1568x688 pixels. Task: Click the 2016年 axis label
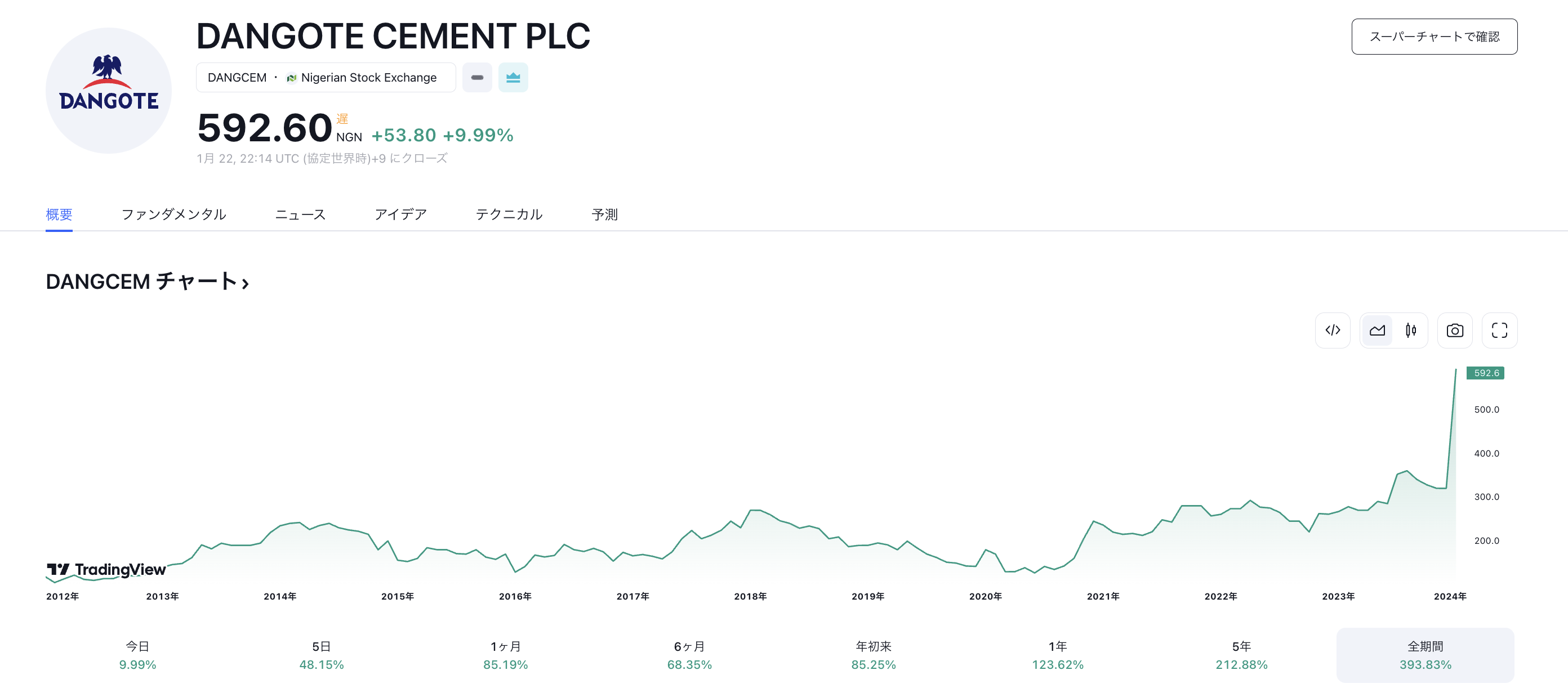[515, 596]
